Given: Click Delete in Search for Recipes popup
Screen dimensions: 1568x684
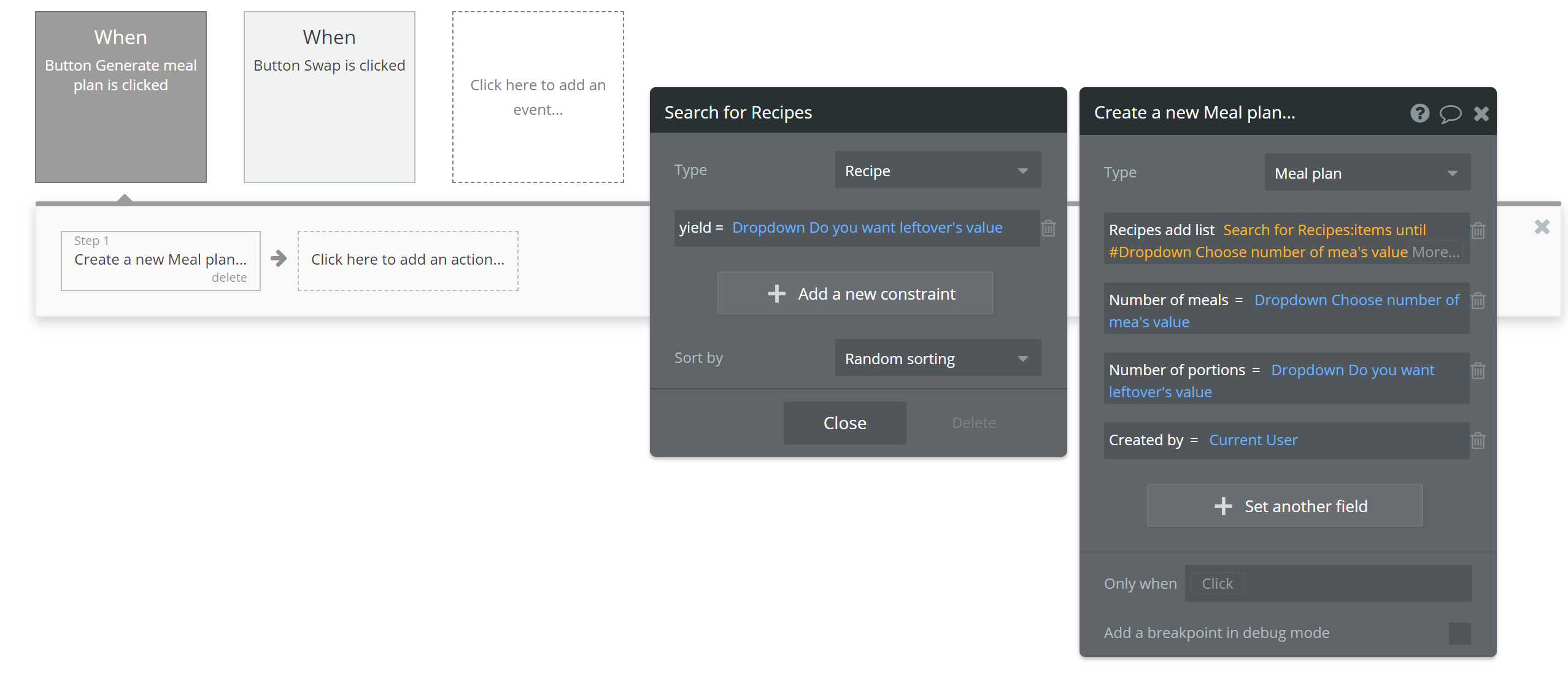Looking at the screenshot, I should 974,423.
